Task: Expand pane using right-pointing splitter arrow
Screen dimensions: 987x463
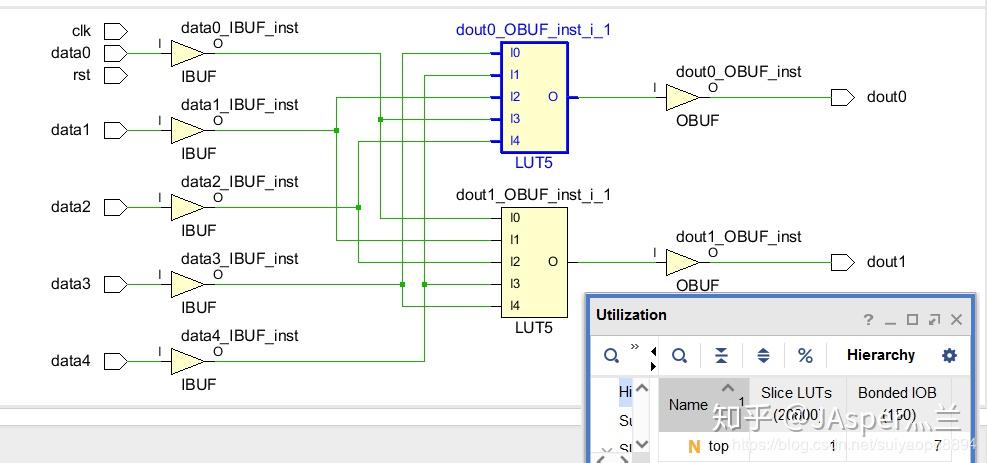Action: pyautogui.click(x=653, y=366)
